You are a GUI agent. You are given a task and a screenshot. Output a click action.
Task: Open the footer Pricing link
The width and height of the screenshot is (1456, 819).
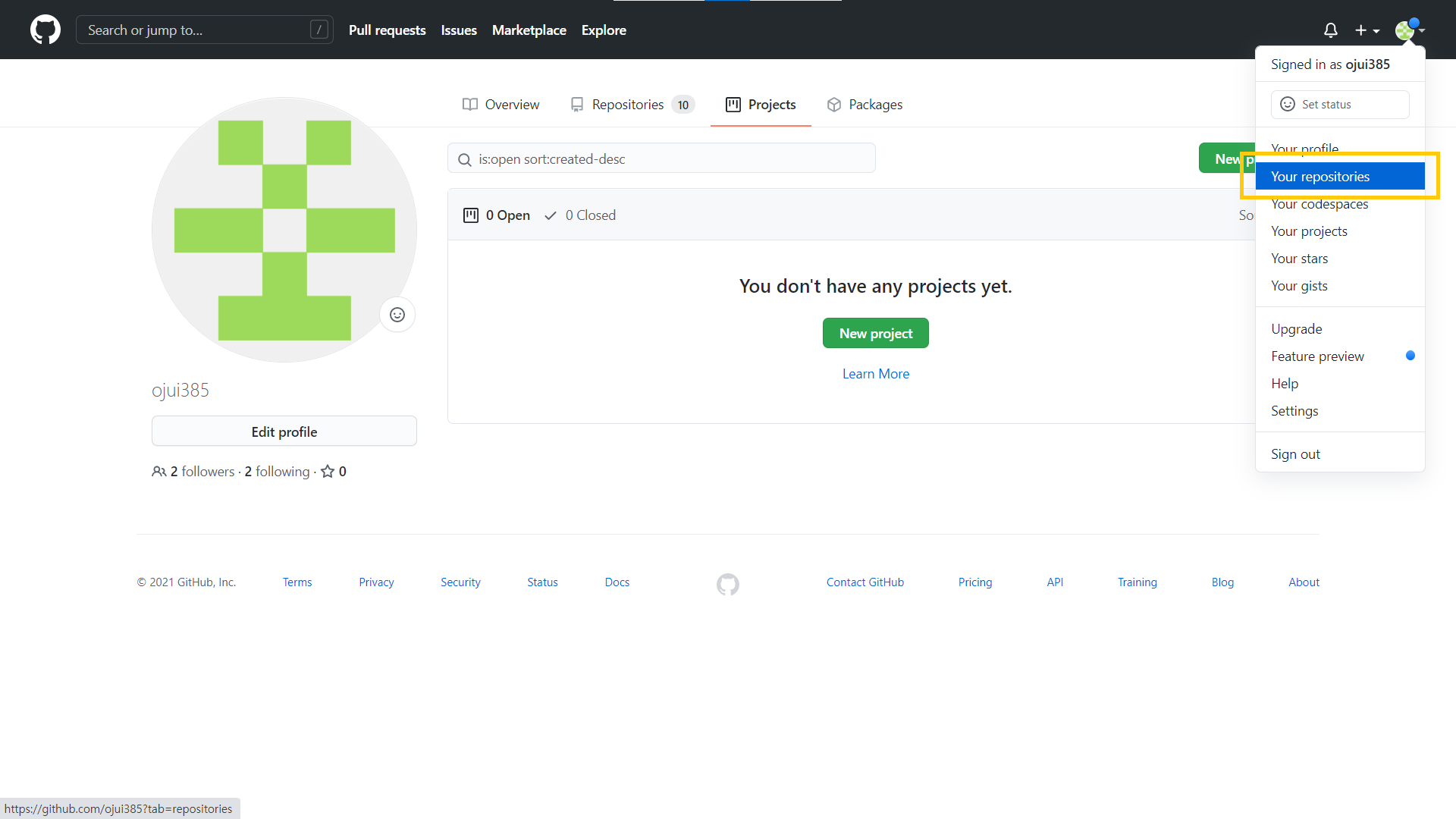[975, 582]
